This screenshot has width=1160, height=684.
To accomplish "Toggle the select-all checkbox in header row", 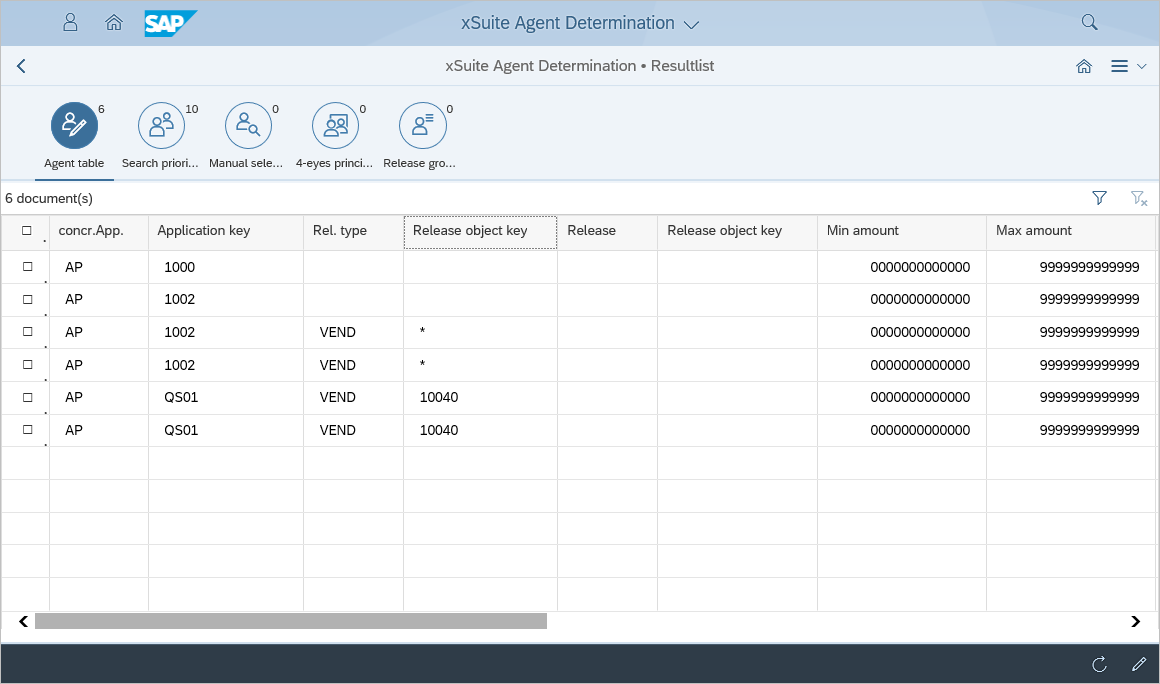I will coord(27,231).
